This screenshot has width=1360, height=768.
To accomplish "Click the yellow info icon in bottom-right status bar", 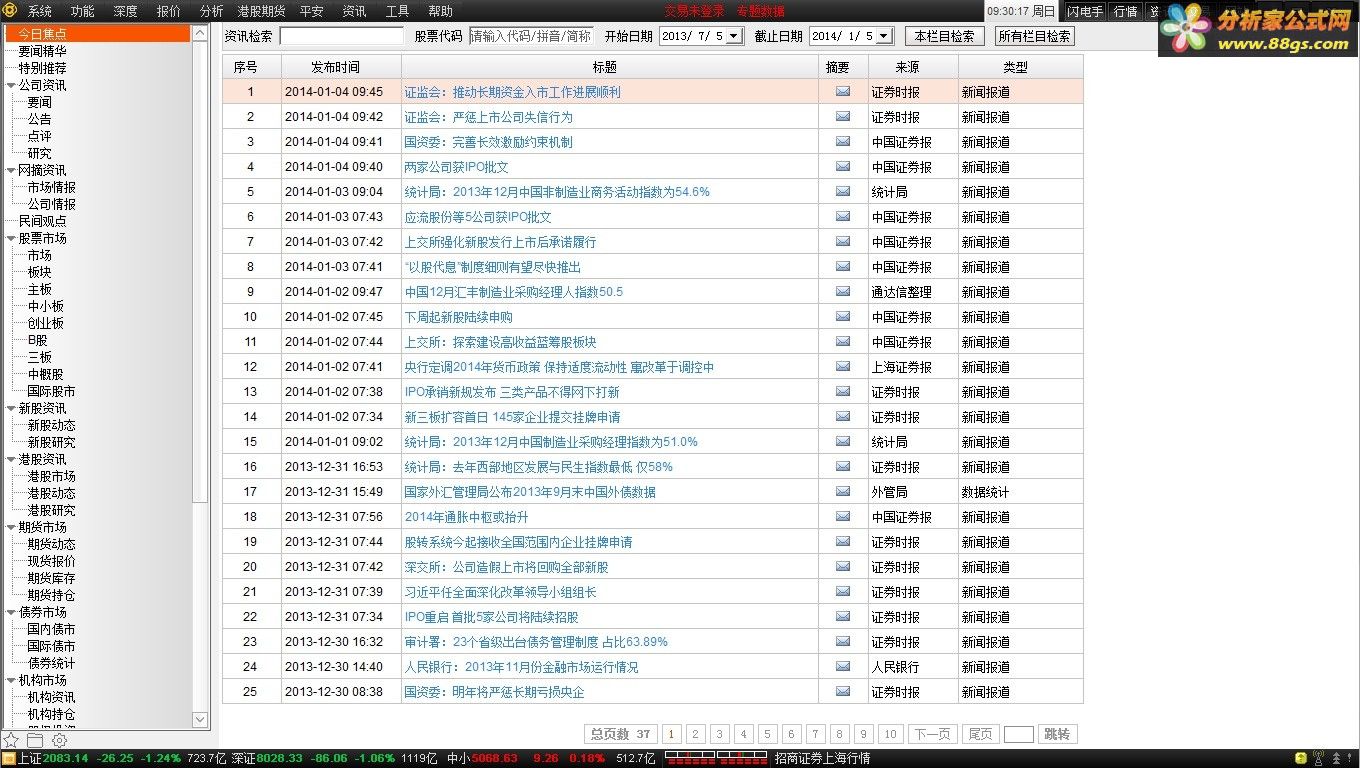I will tap(1300, 759).
